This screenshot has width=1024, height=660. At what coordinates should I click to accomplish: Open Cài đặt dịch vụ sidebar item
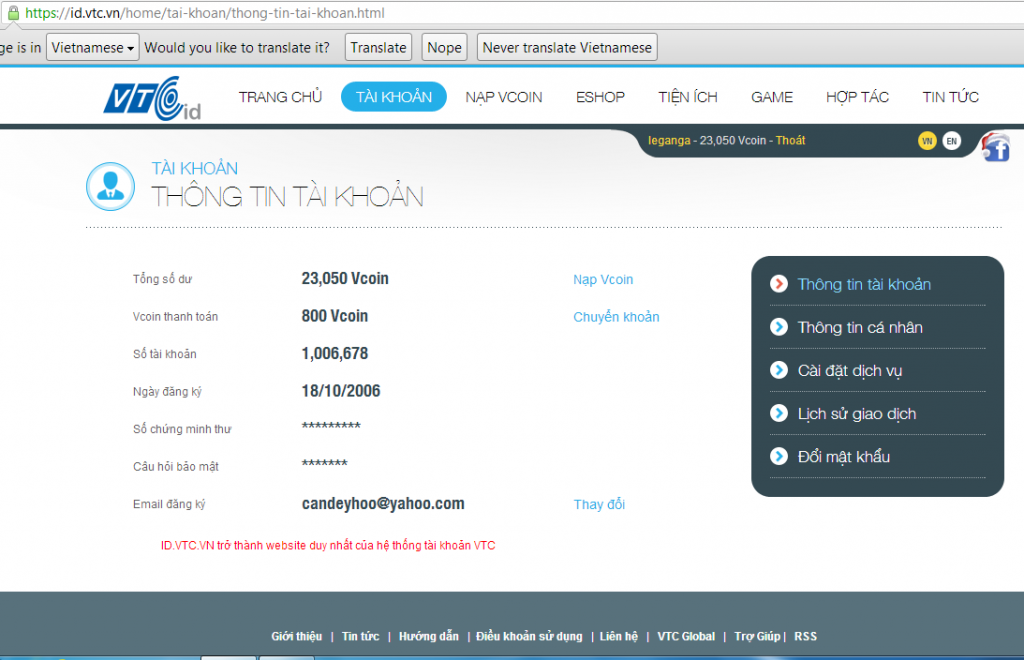[x=850, y=370]
